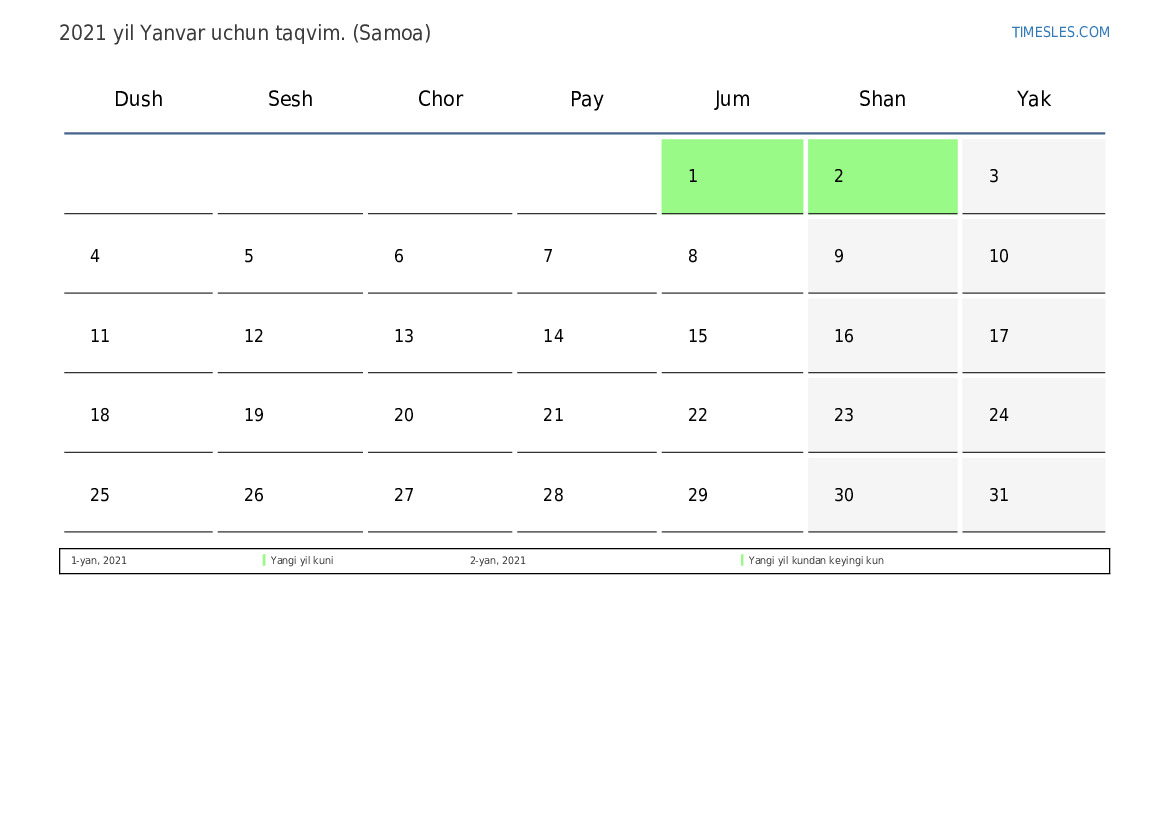Select January 2 green holiday cell
The width and height of the screenshot is (1169, 827).
click(x=882, y=176)
